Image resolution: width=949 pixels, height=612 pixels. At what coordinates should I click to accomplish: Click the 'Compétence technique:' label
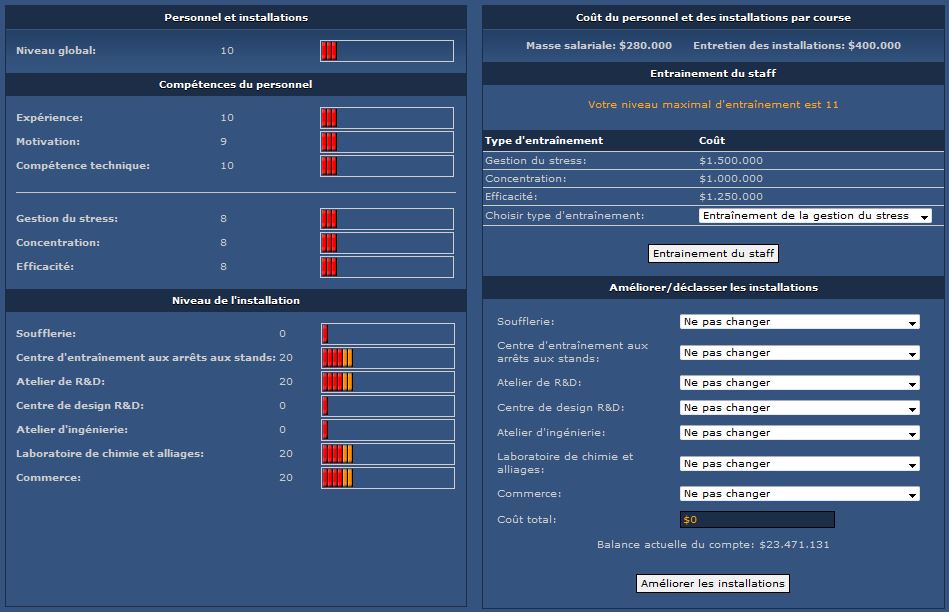point(83,166)
